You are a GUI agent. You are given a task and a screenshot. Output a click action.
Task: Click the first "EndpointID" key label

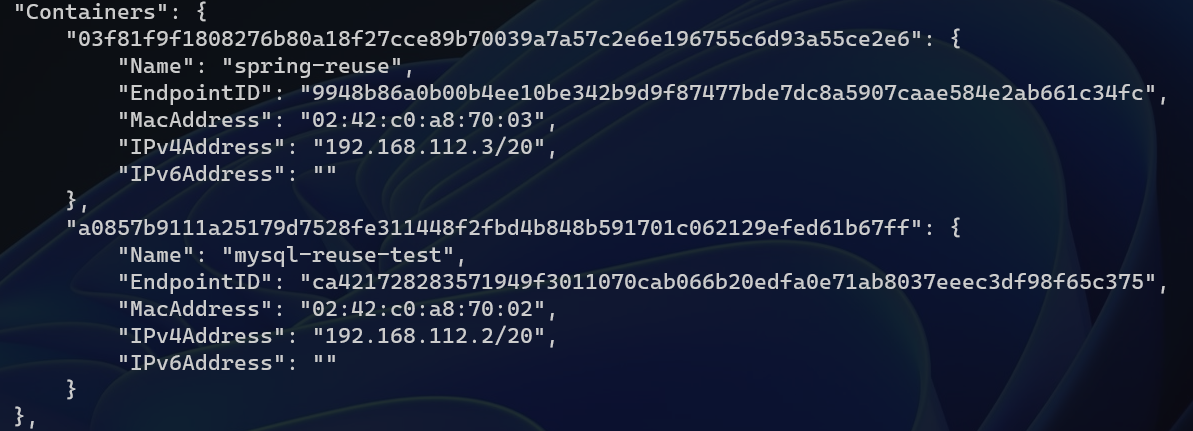(196, 93)
